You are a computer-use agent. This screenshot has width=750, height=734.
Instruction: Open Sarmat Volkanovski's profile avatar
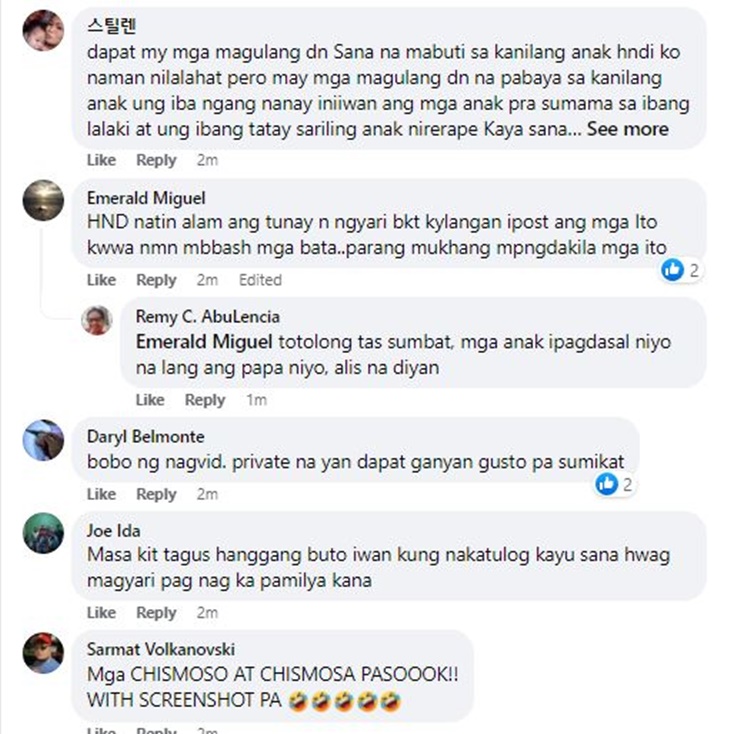point(43,653)
